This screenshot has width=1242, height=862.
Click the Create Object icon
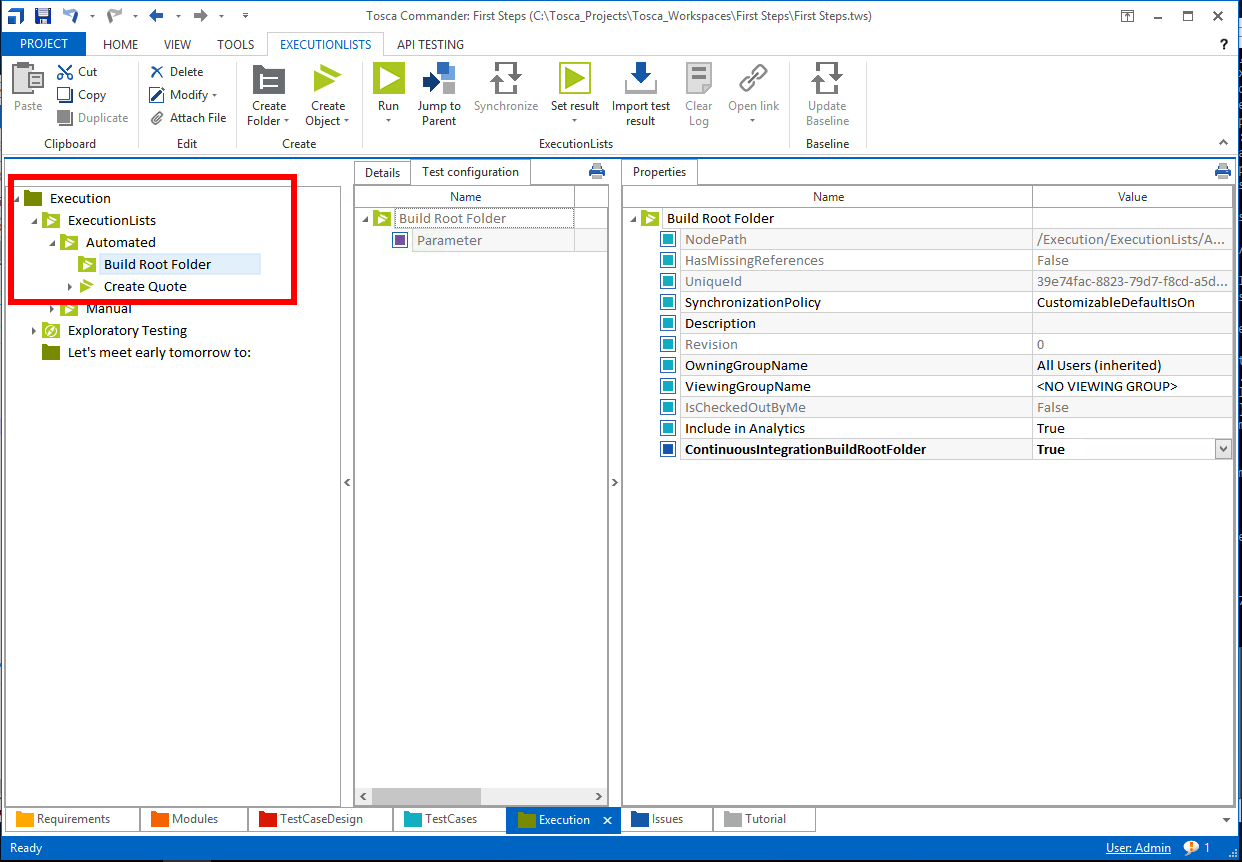327,80
